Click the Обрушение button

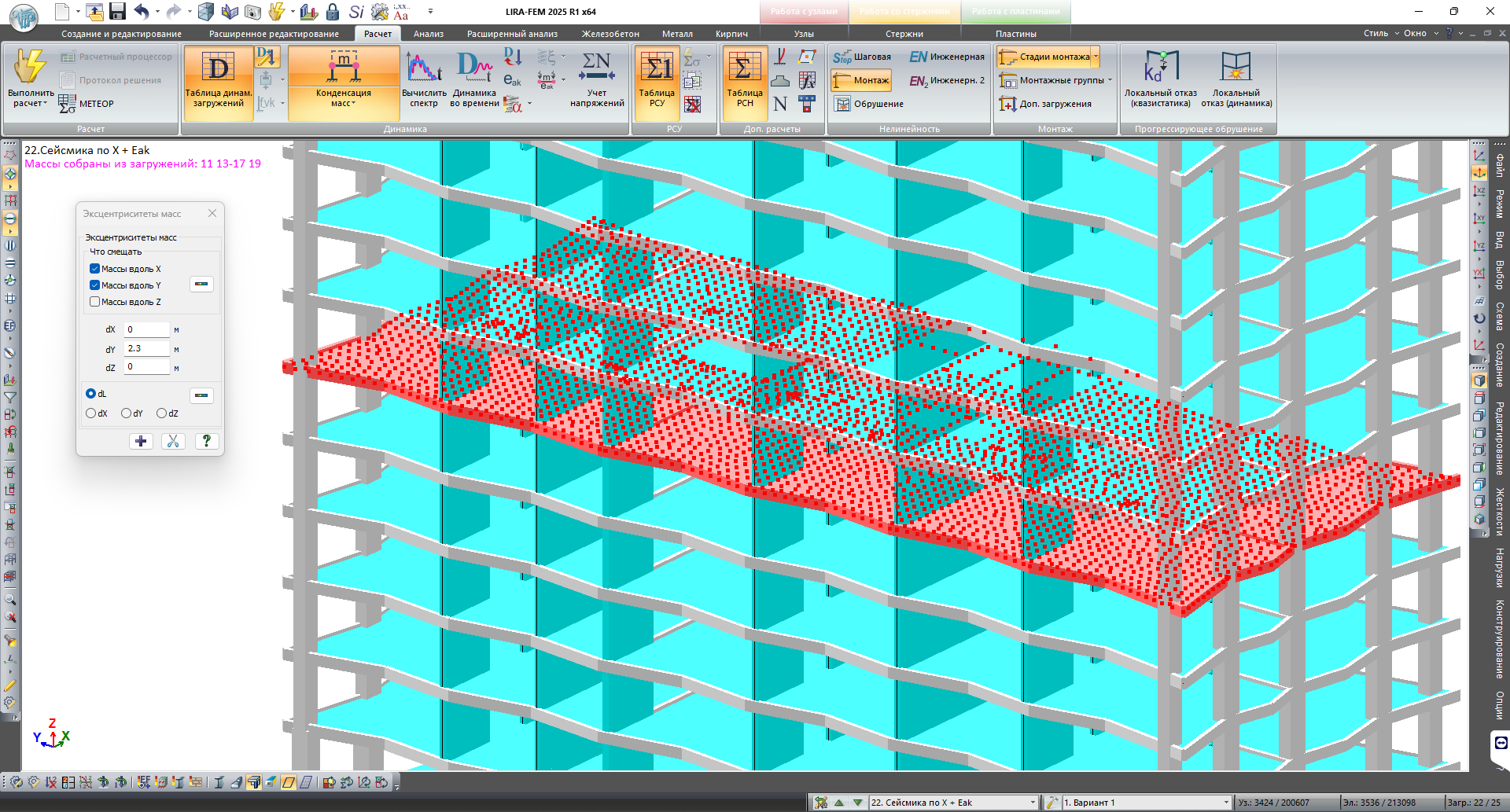(x=869, y=104)
